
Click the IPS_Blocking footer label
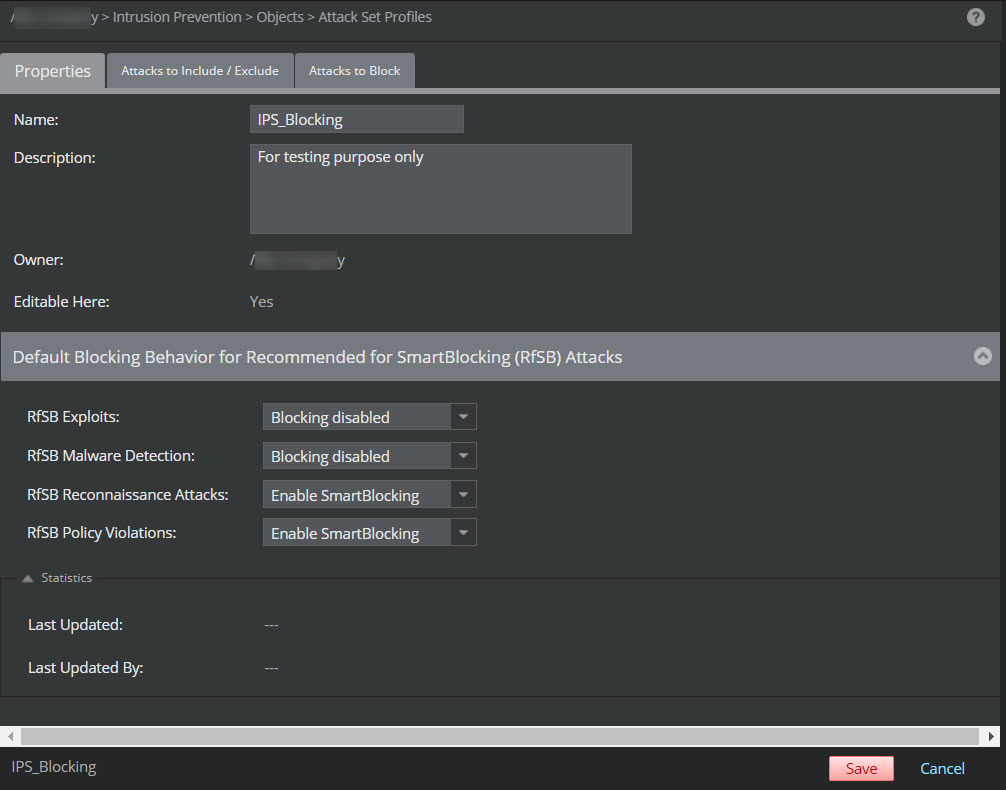point(54,767)
